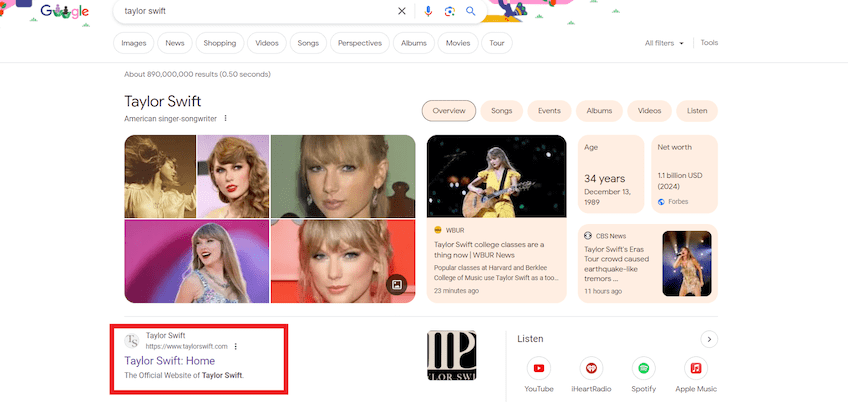Start voice search with the microphone icon
Screen dimensions: 848x402
(428, 11)
